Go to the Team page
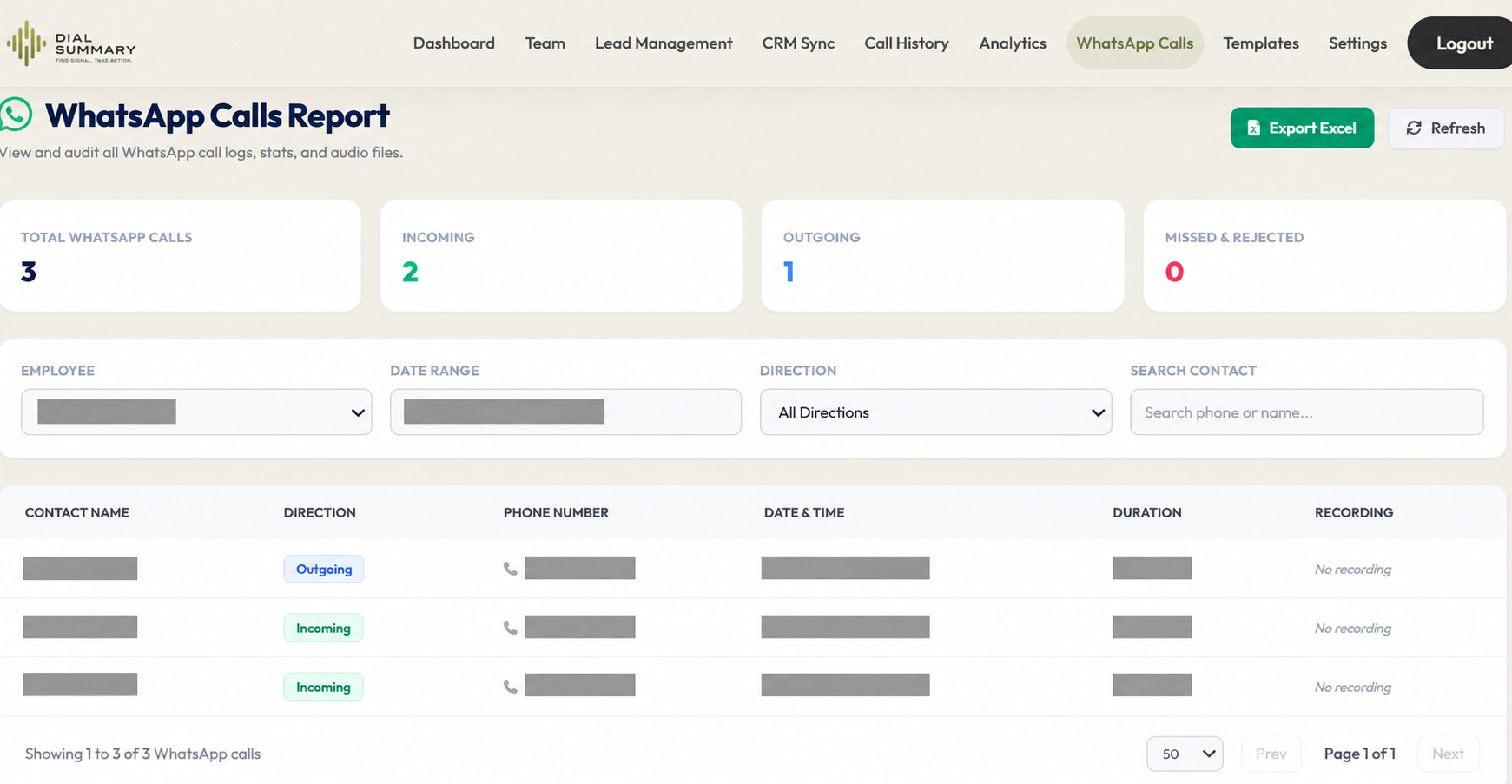This screenshot has height=784, width=1512. point(545,43)
